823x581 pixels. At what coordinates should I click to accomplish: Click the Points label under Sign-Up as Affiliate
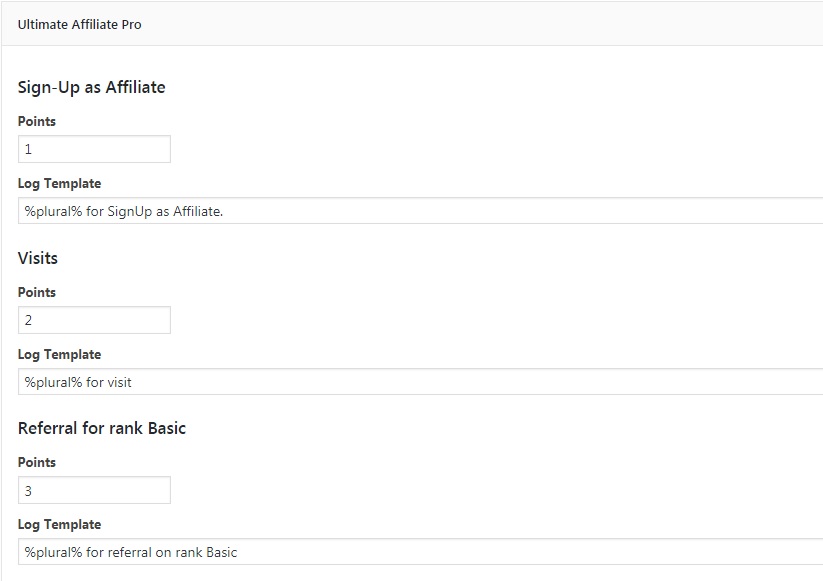point(37,121)
